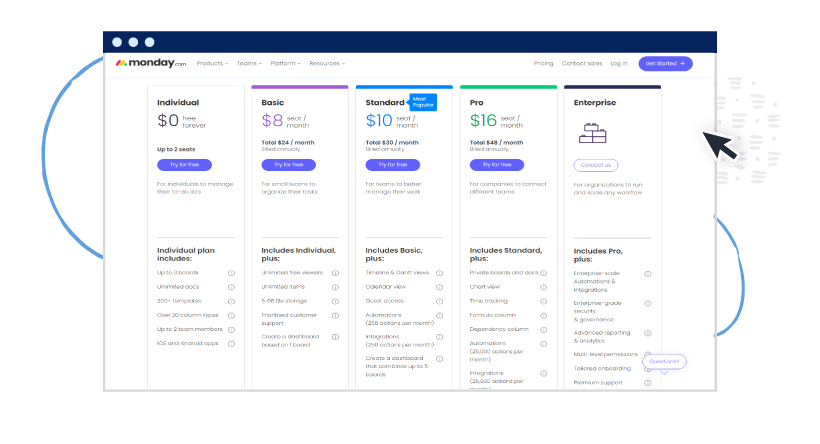
Task: Click the $16 seat / month price
Action: (x=496, y=121)
